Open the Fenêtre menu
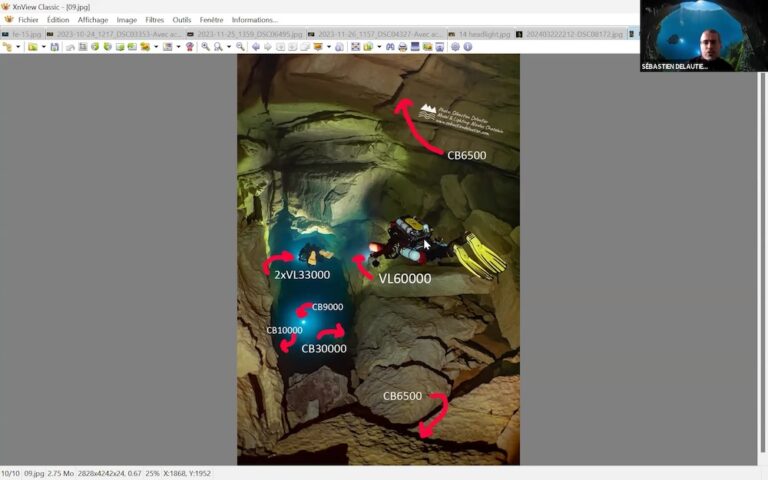This screenshot has height=480, width=768. coord(211,20)
